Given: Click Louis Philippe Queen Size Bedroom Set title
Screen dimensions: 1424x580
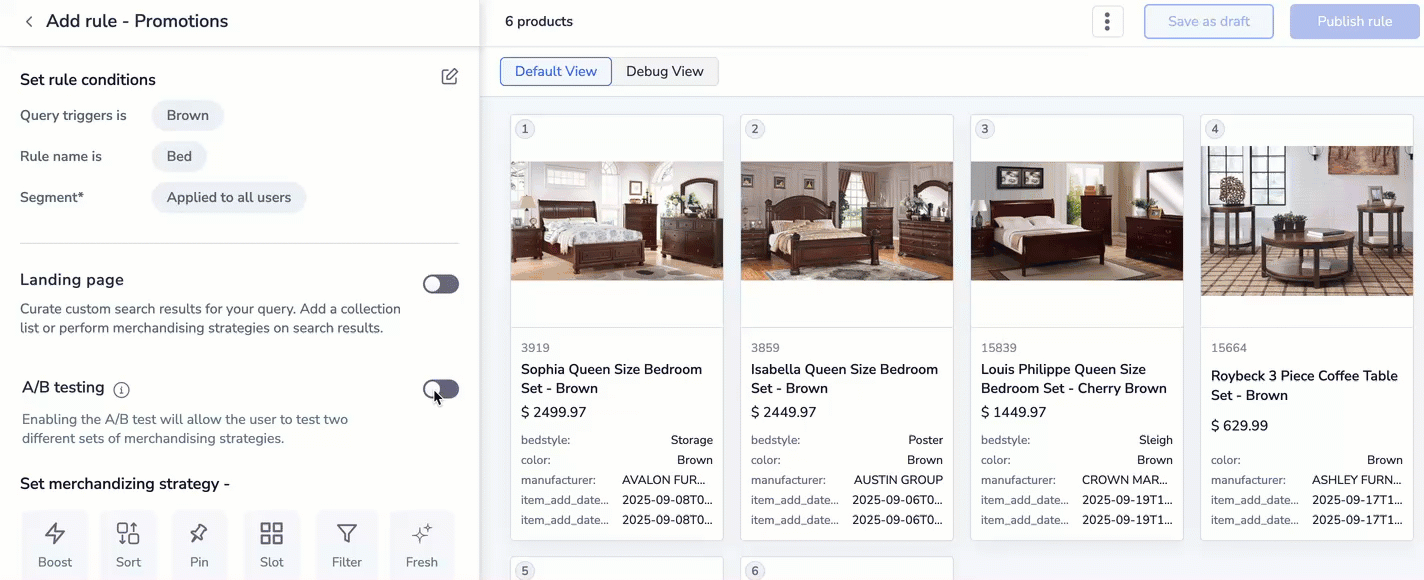Looking at the screenshot, I should point(1074,379).
